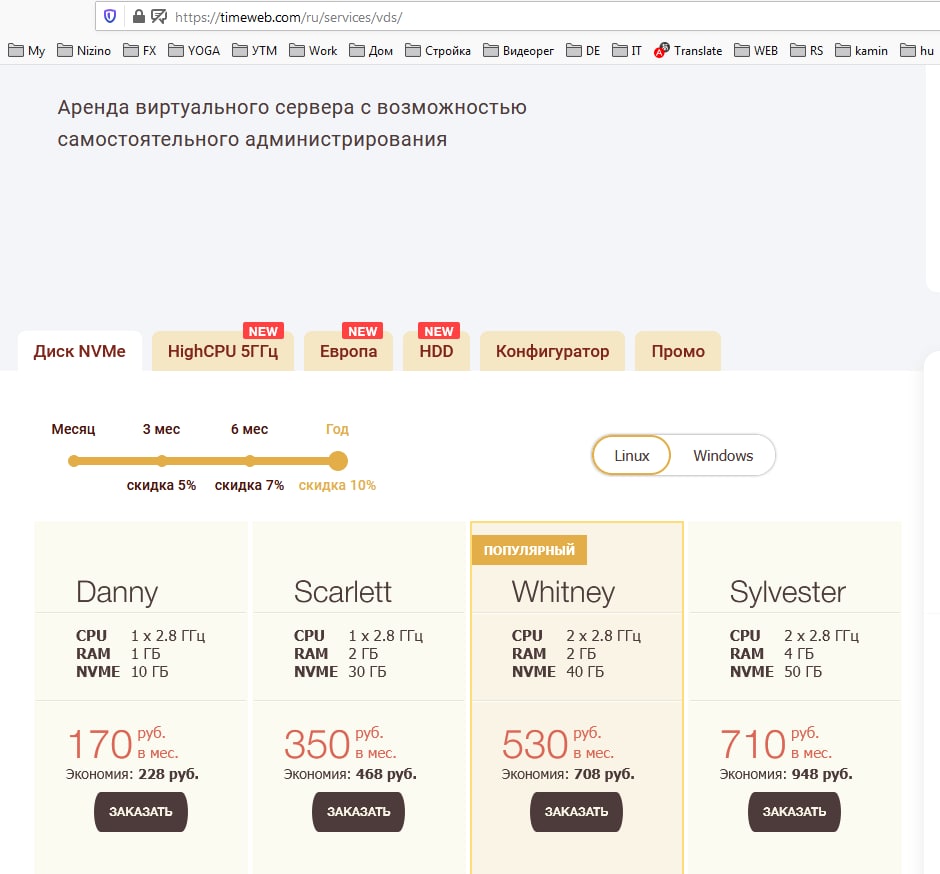Click the permissions icon beside the padlock
940x874 pixels.
point(159,16)
